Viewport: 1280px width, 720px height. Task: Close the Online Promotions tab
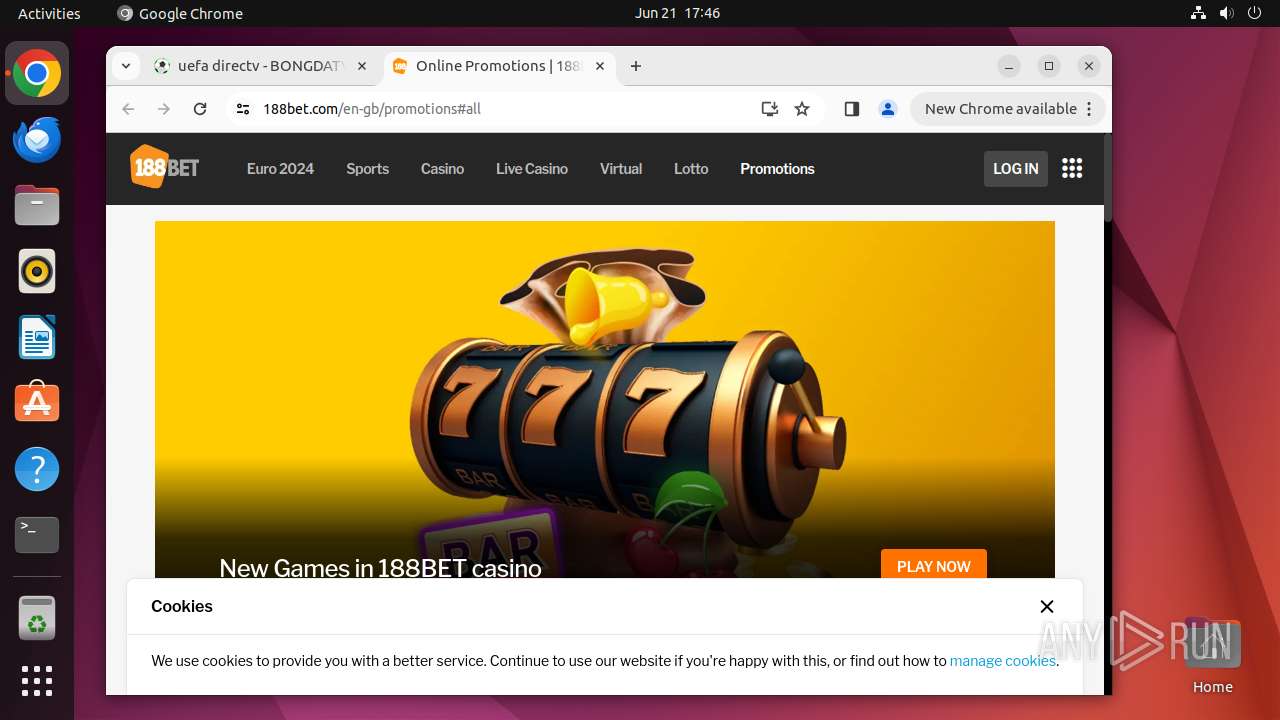pyautogui.click(x=600, y=66)
